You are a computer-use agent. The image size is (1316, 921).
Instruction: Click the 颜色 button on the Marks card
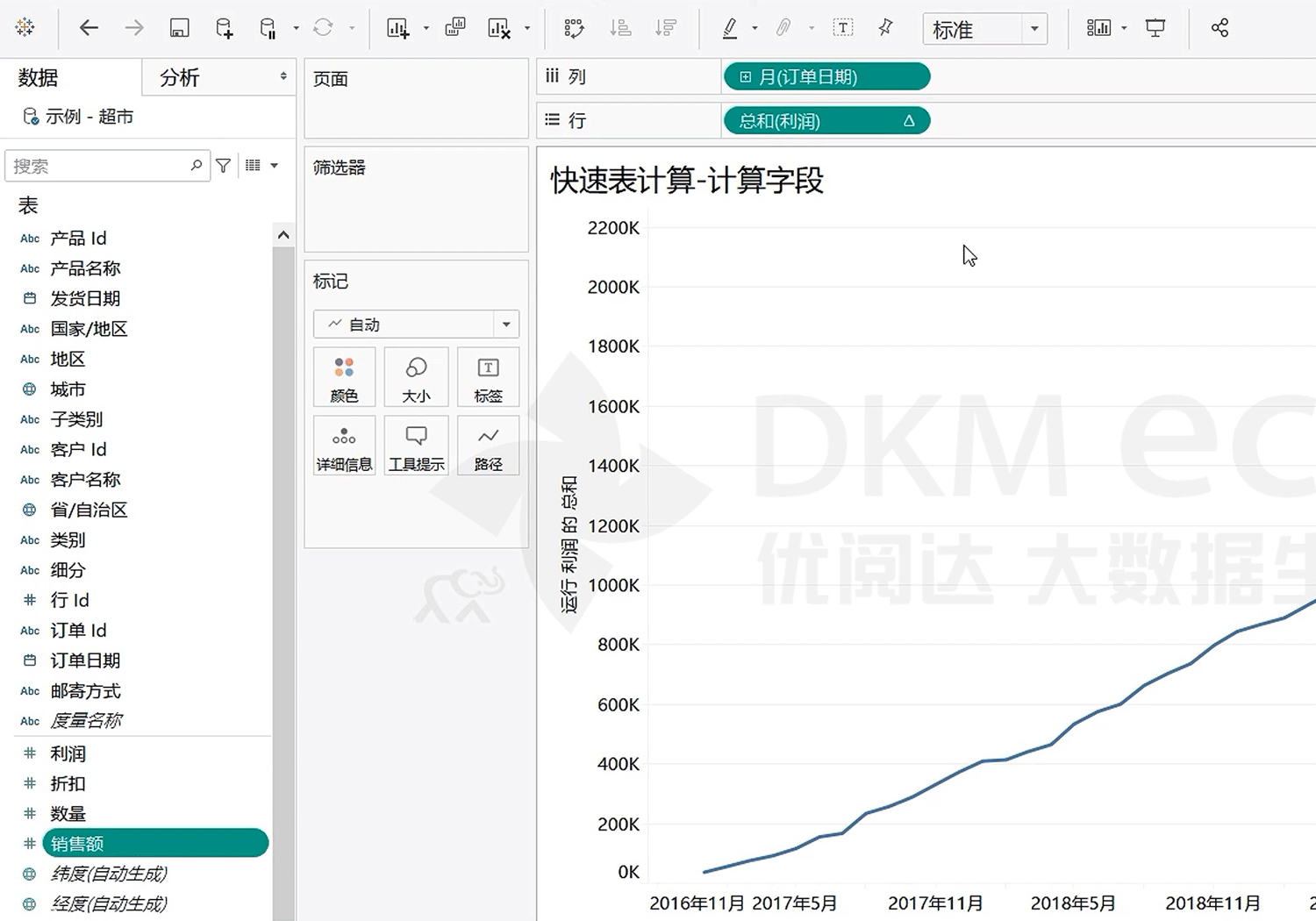pyautogui.click(x=344, y=378)
